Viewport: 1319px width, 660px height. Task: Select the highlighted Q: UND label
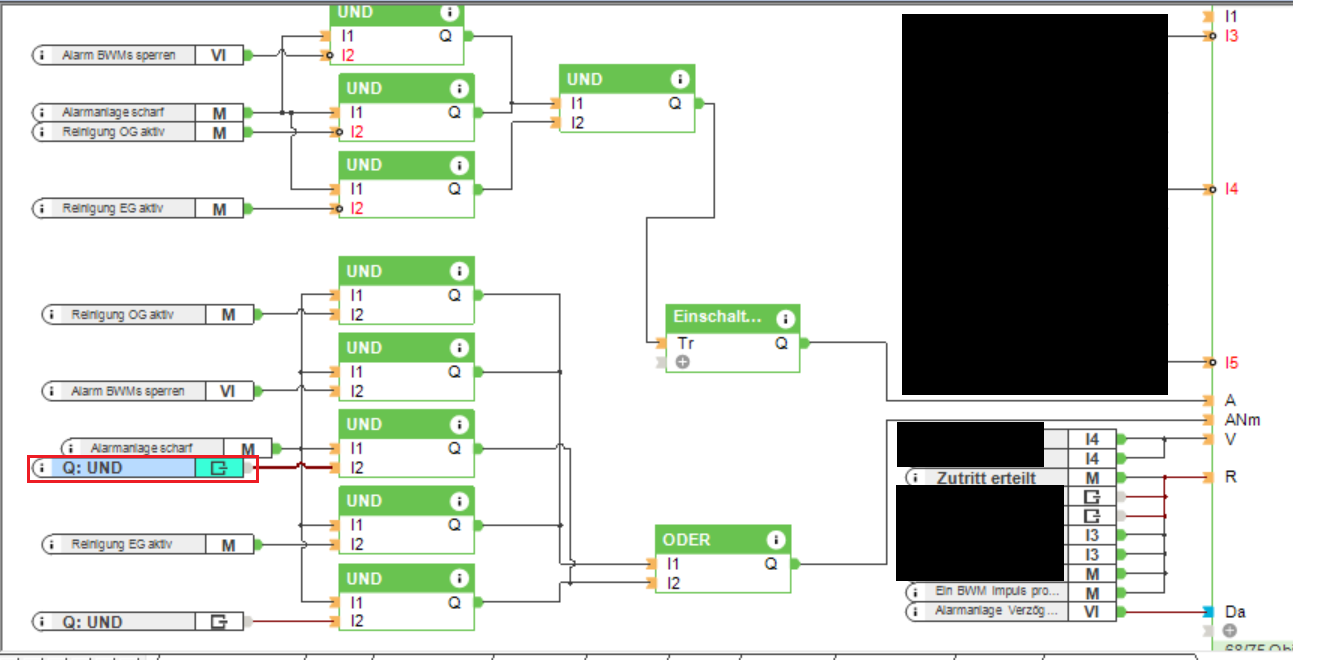coord(93,467)
